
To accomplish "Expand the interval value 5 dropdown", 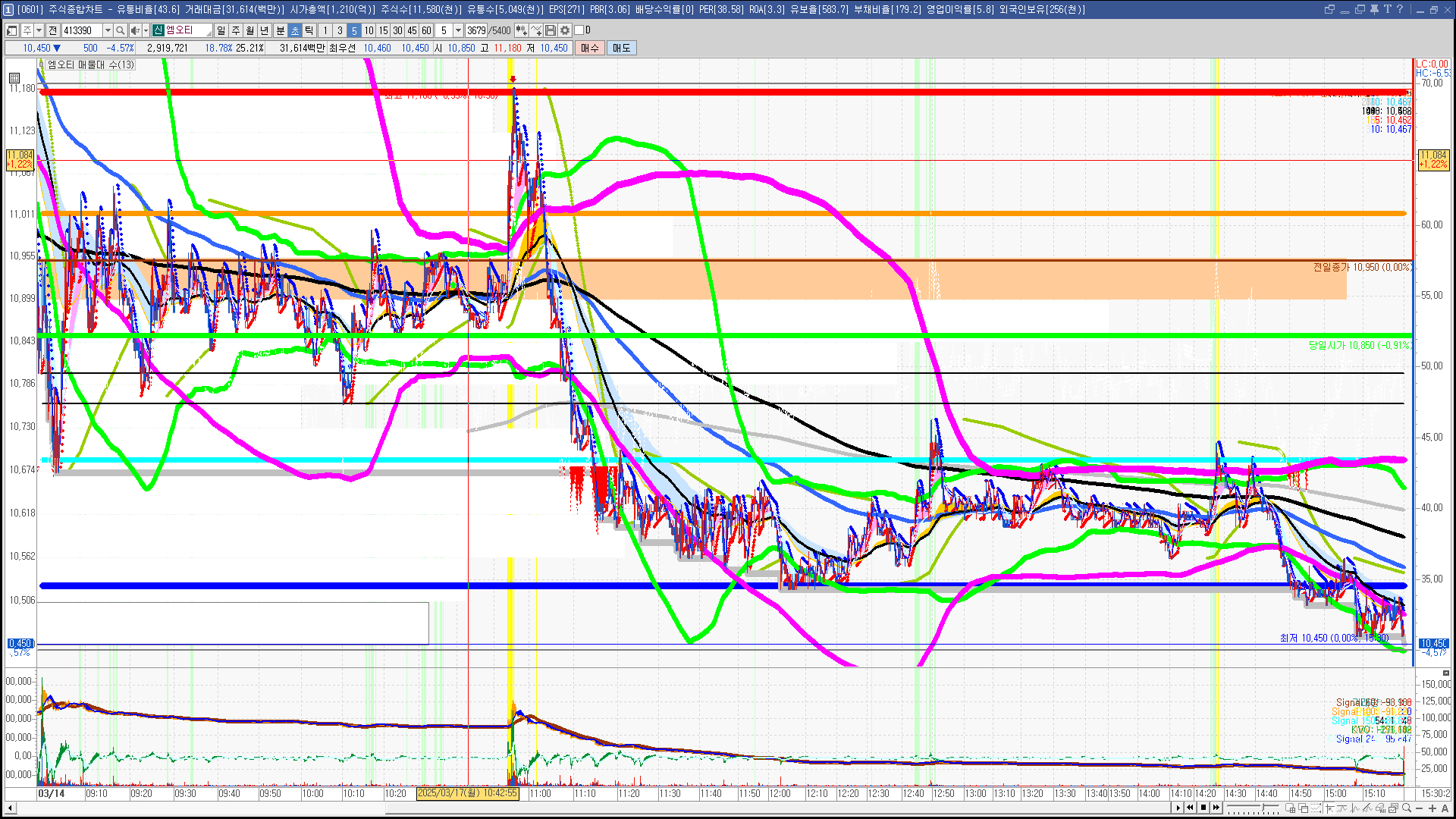I will click(x=458, y=30).
